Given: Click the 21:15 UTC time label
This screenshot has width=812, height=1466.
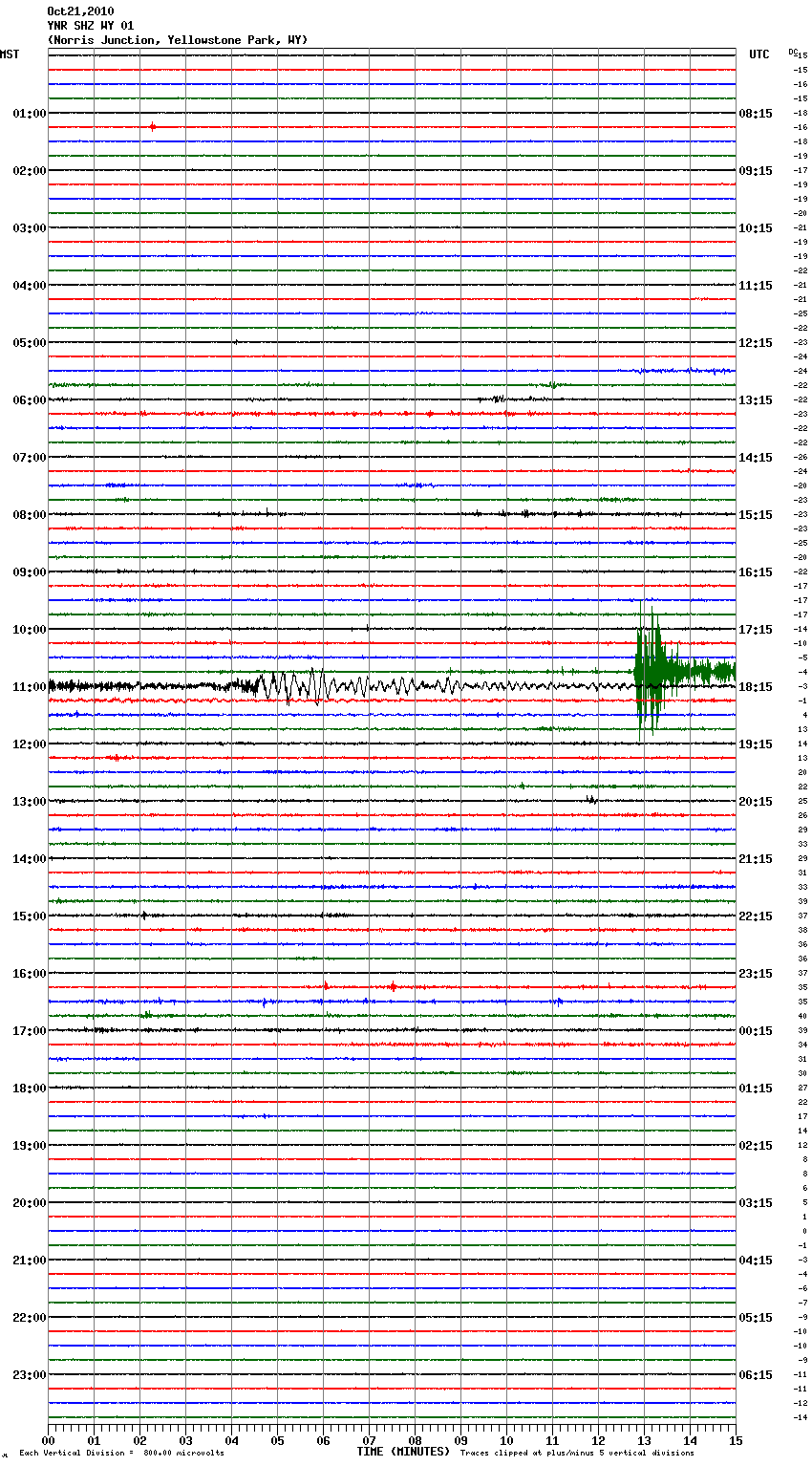Looking at the screenshot, I should pos(756,859).
